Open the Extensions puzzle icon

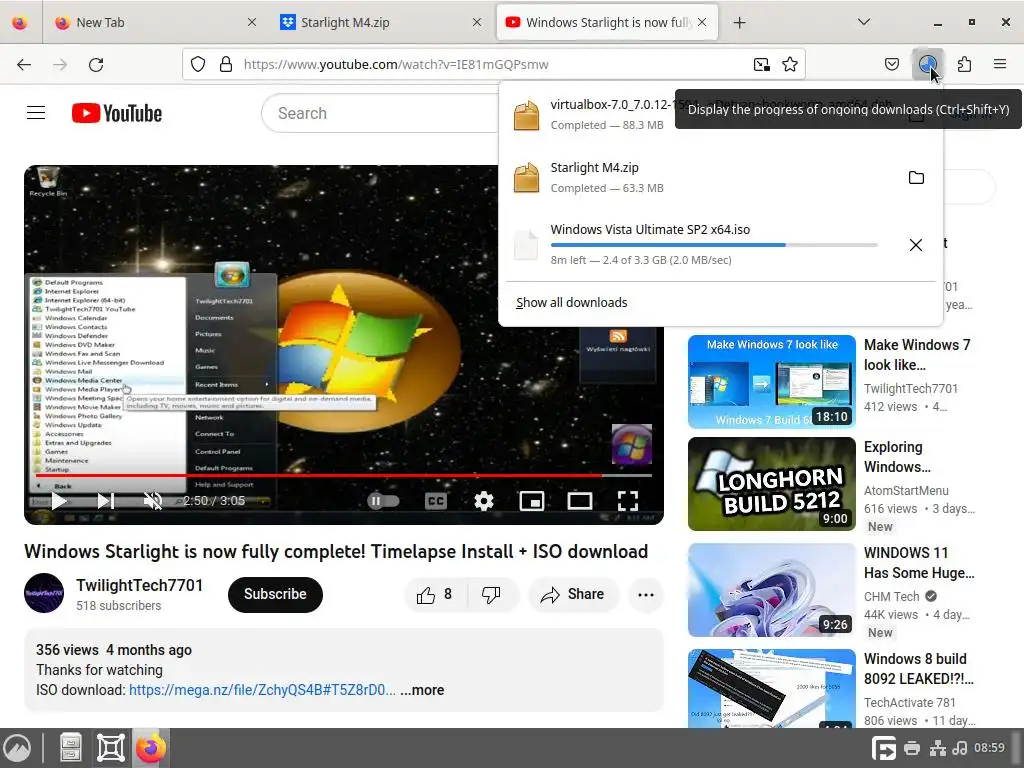click(x=964, y=64)
